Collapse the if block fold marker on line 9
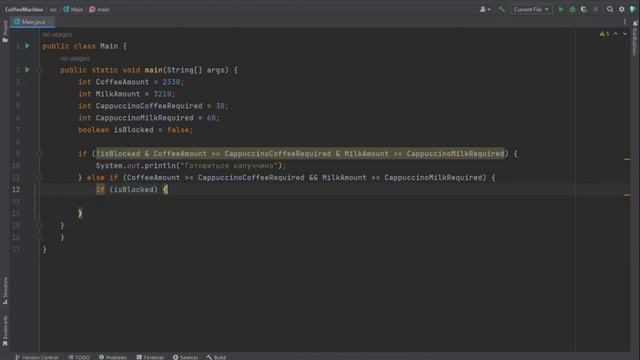The image size is (640, 360). 40,153
